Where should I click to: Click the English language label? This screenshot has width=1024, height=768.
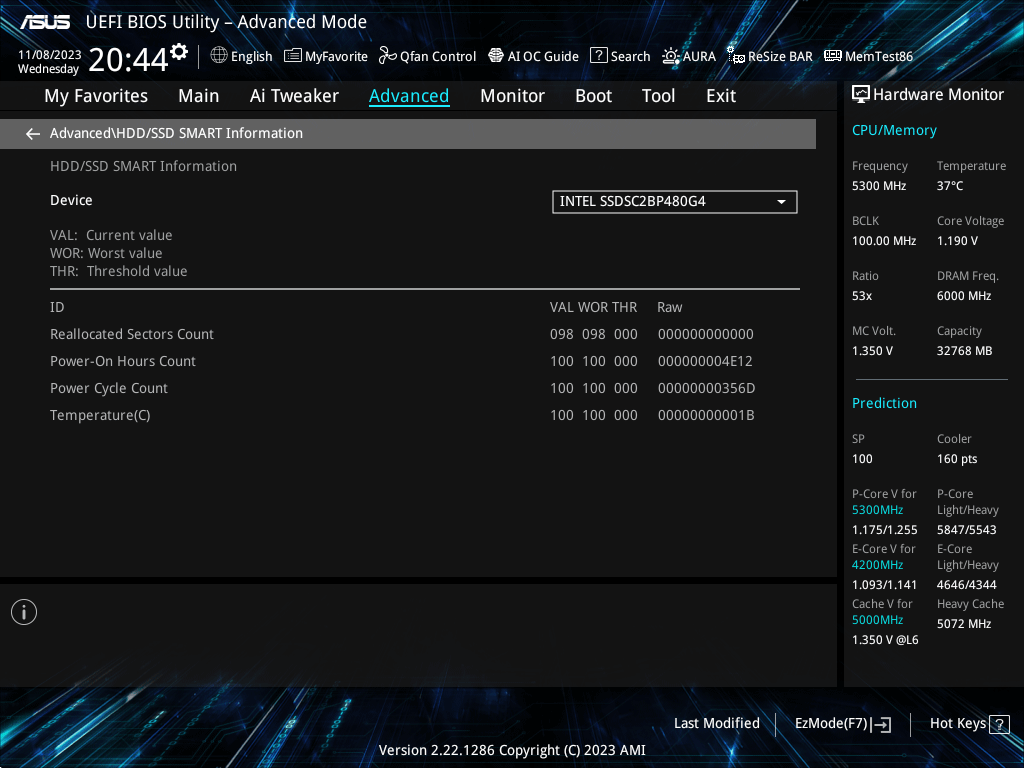click(251, 57)
